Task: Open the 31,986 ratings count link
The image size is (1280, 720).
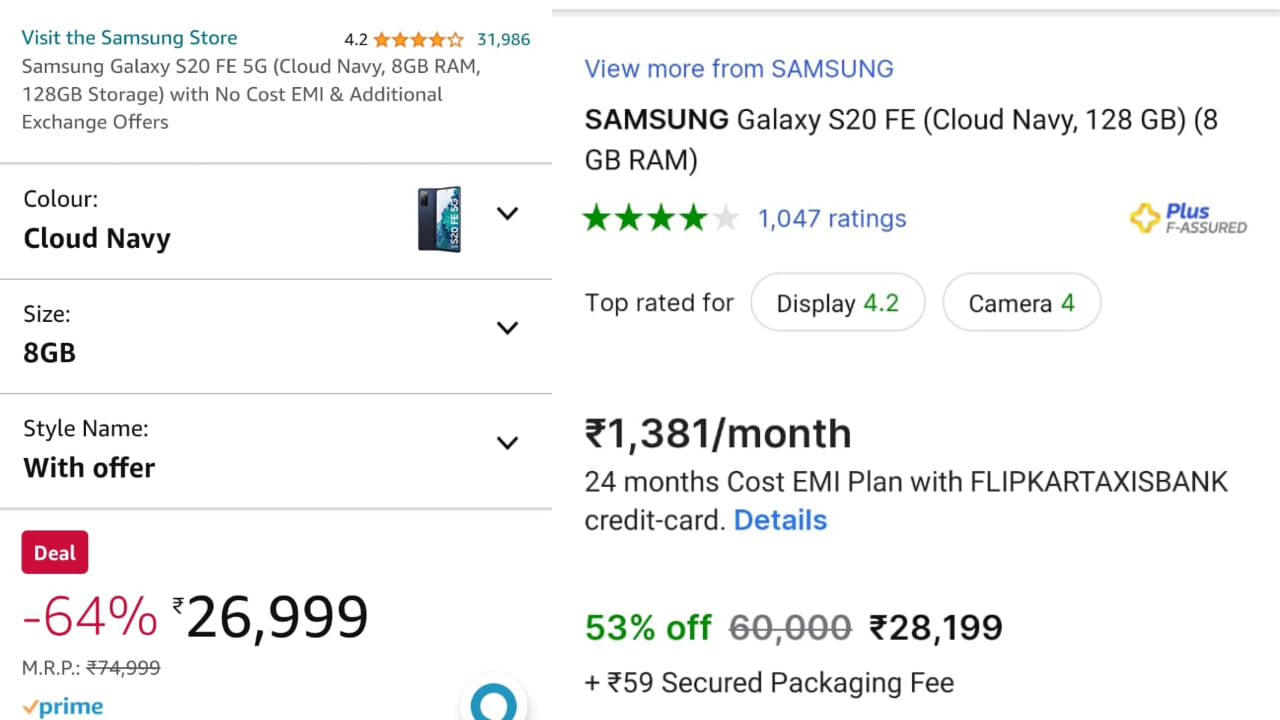Action: click(x=503, y=40)
